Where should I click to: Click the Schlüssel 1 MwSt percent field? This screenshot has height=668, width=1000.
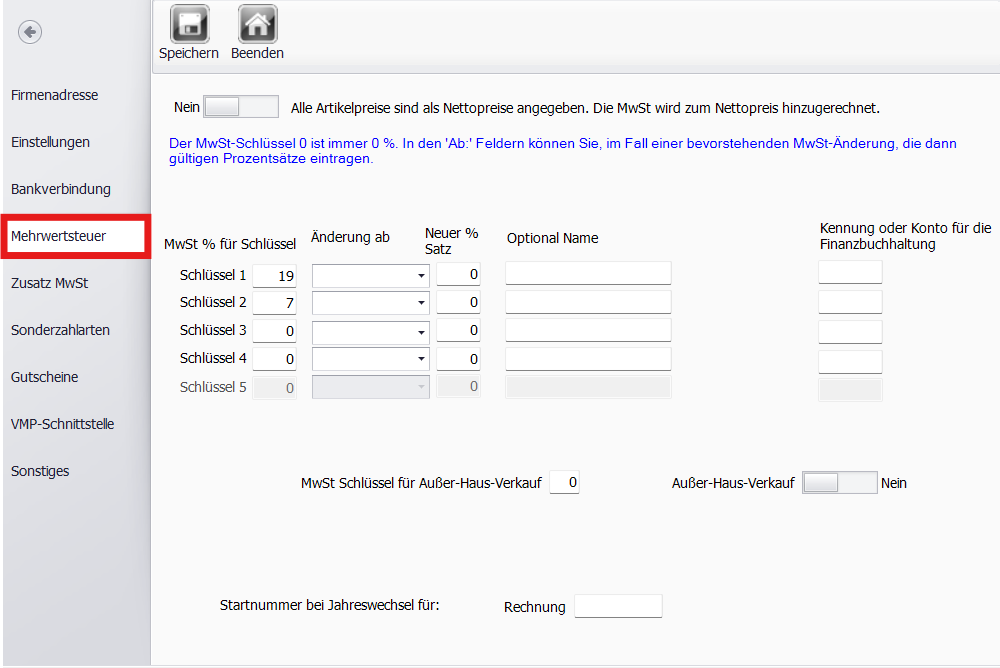275,275
